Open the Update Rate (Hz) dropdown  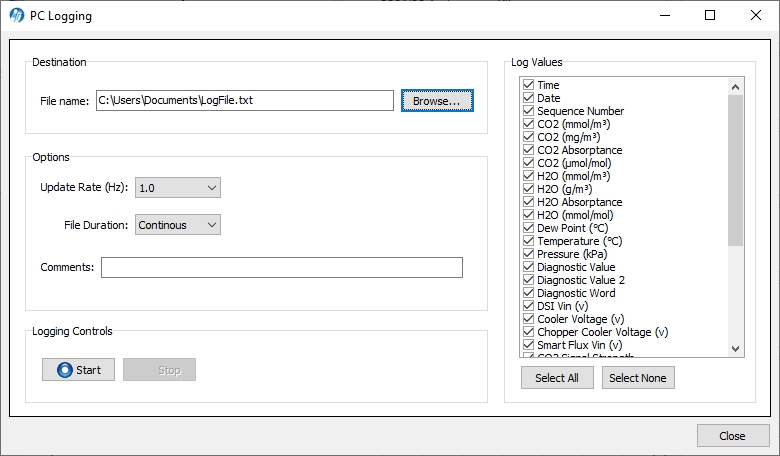(x=178, y=187)
